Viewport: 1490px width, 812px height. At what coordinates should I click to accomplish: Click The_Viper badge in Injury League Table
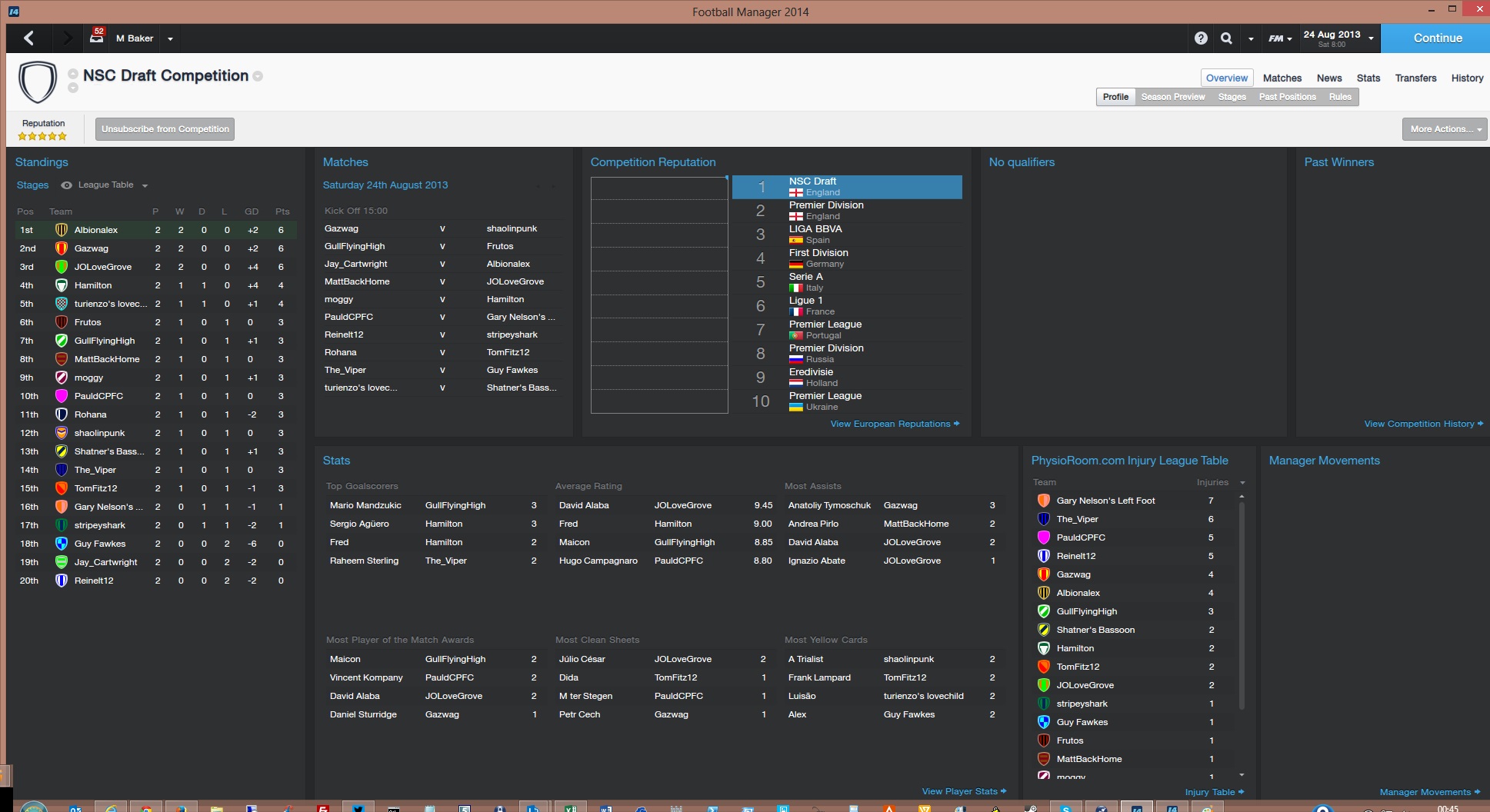pyautogui.click(x=1044, y=519)
